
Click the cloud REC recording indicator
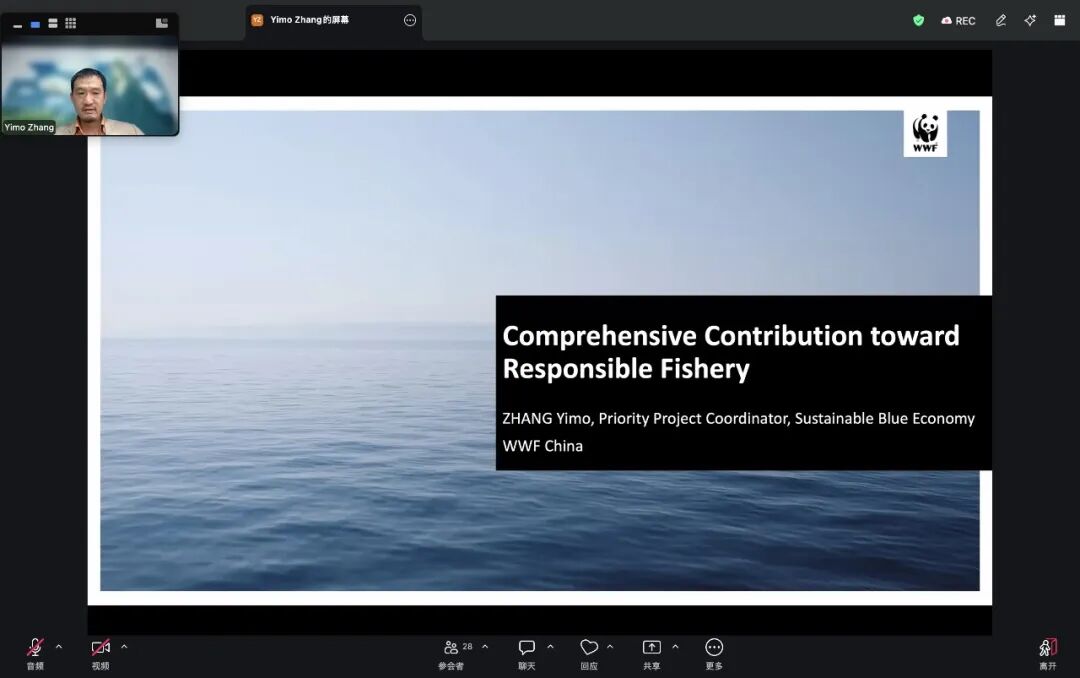[x=958, y=21]
